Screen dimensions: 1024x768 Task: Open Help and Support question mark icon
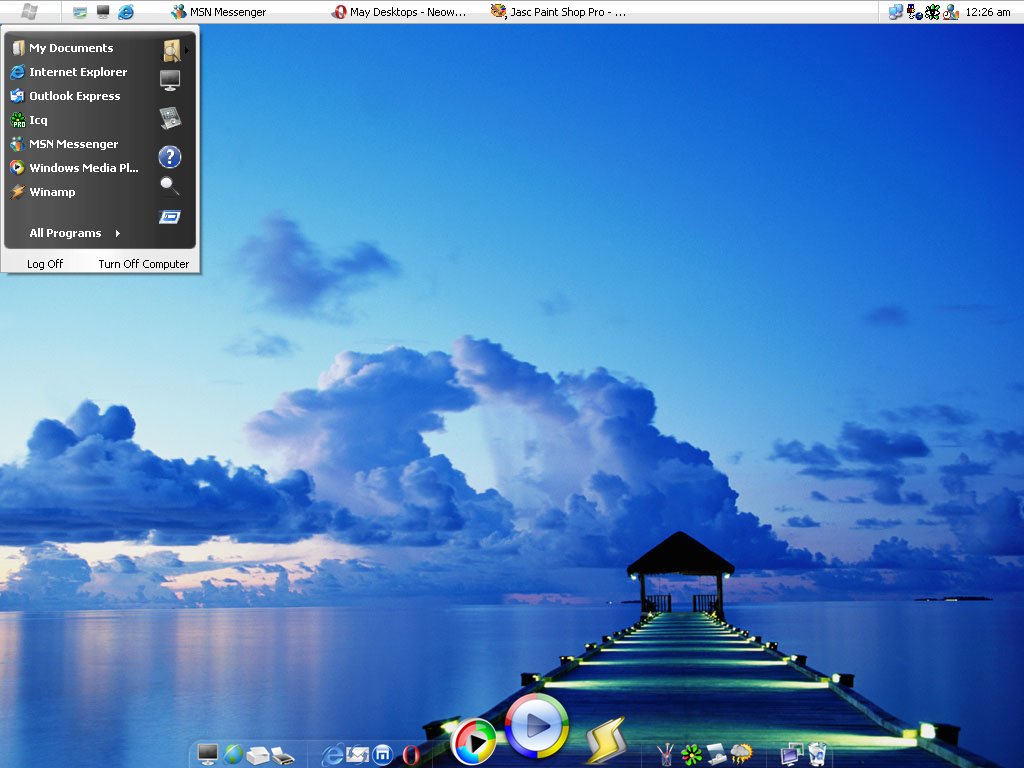pyautogui.click(x=170, y=156)
